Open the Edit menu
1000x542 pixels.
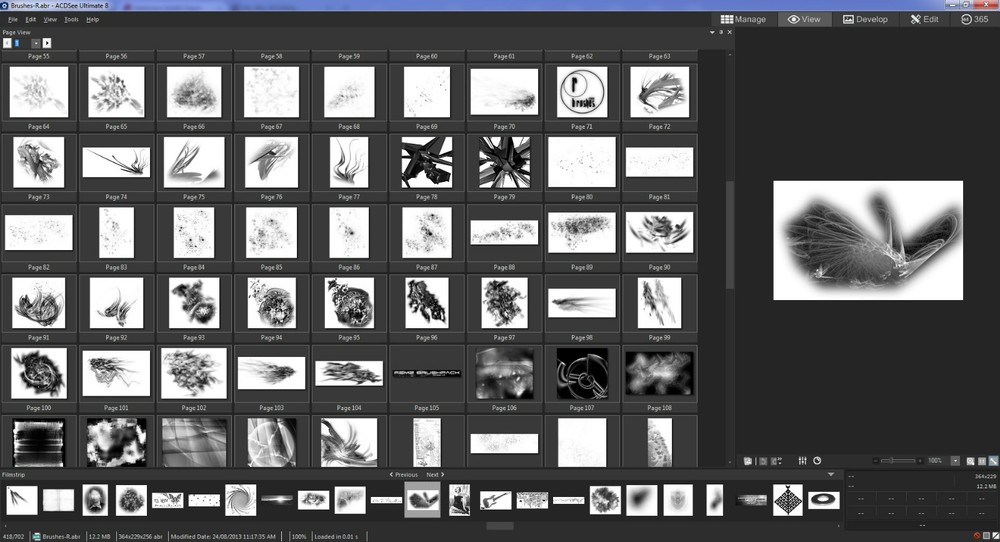click(x=31, y=20)
